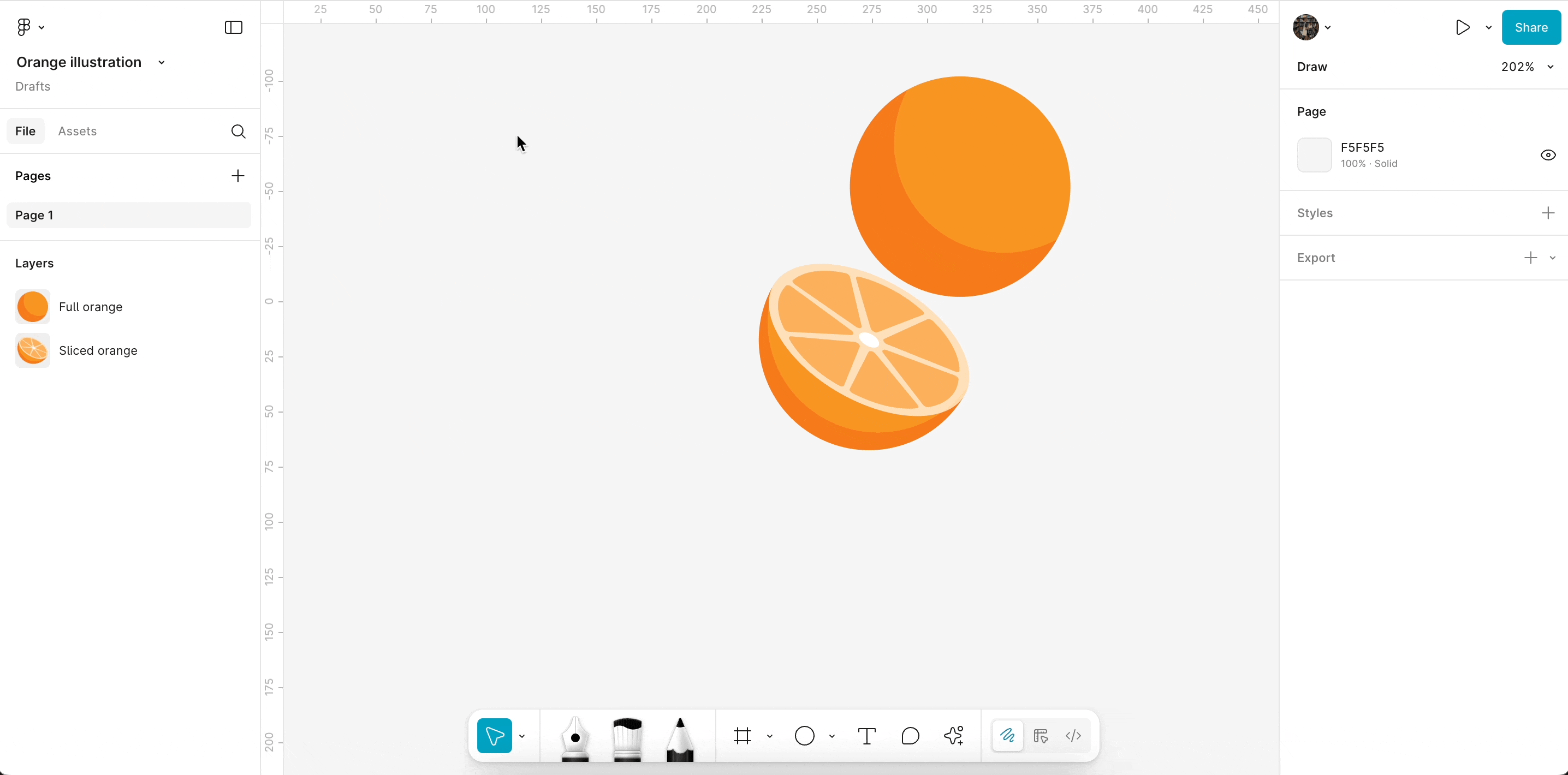Expand the Orange illustration file name menu
The image size is (1568, 775).
pyautogui.click(x=161, y=63)
